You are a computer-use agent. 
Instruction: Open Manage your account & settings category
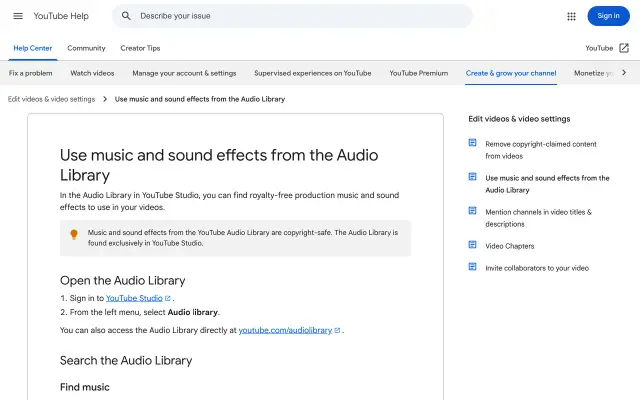184,73
